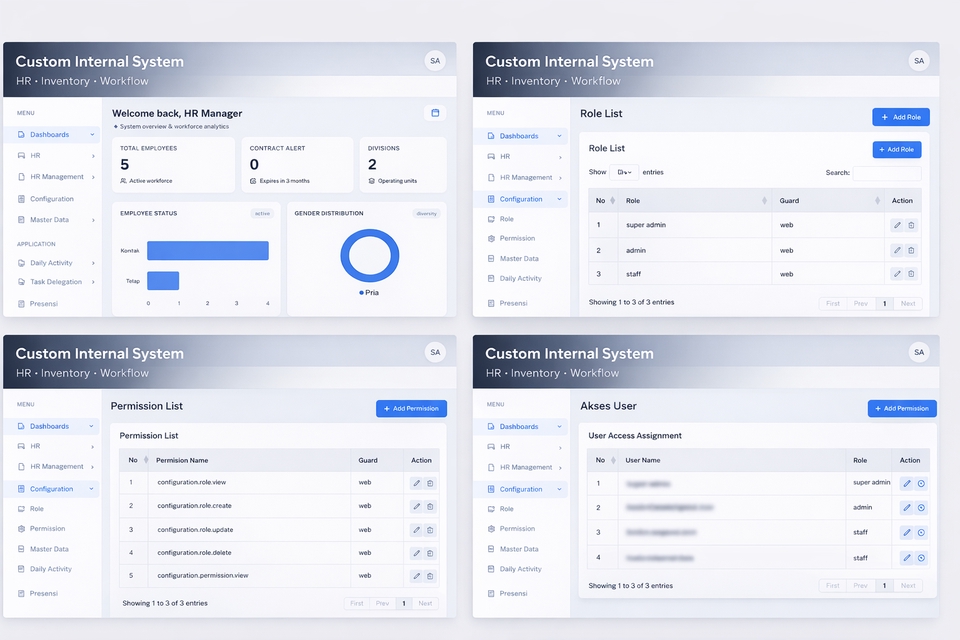Click the circular action icon in admin user row

point(921,508)
